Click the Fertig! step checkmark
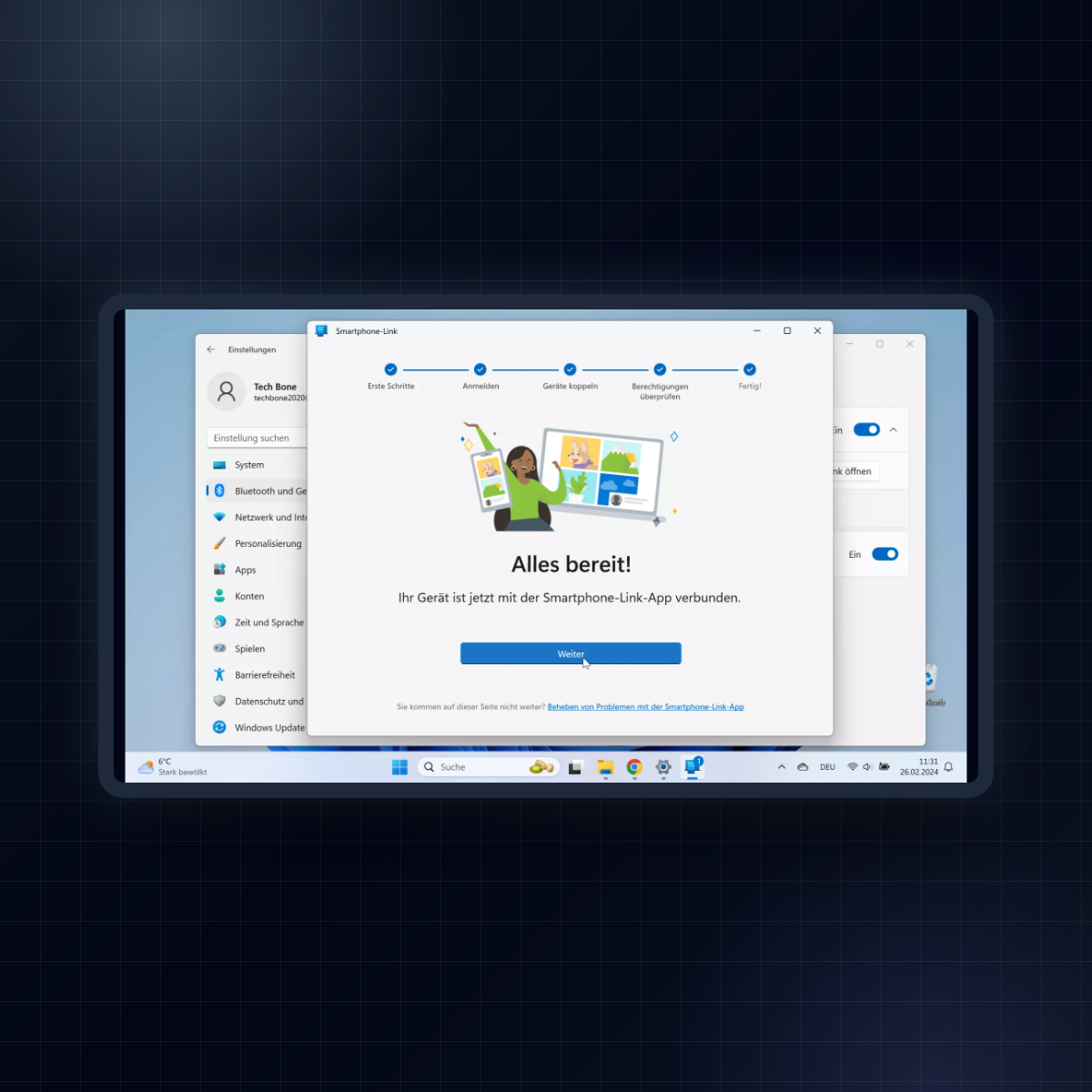The width and height of the screenshot is (1092, 1092). 750,369
